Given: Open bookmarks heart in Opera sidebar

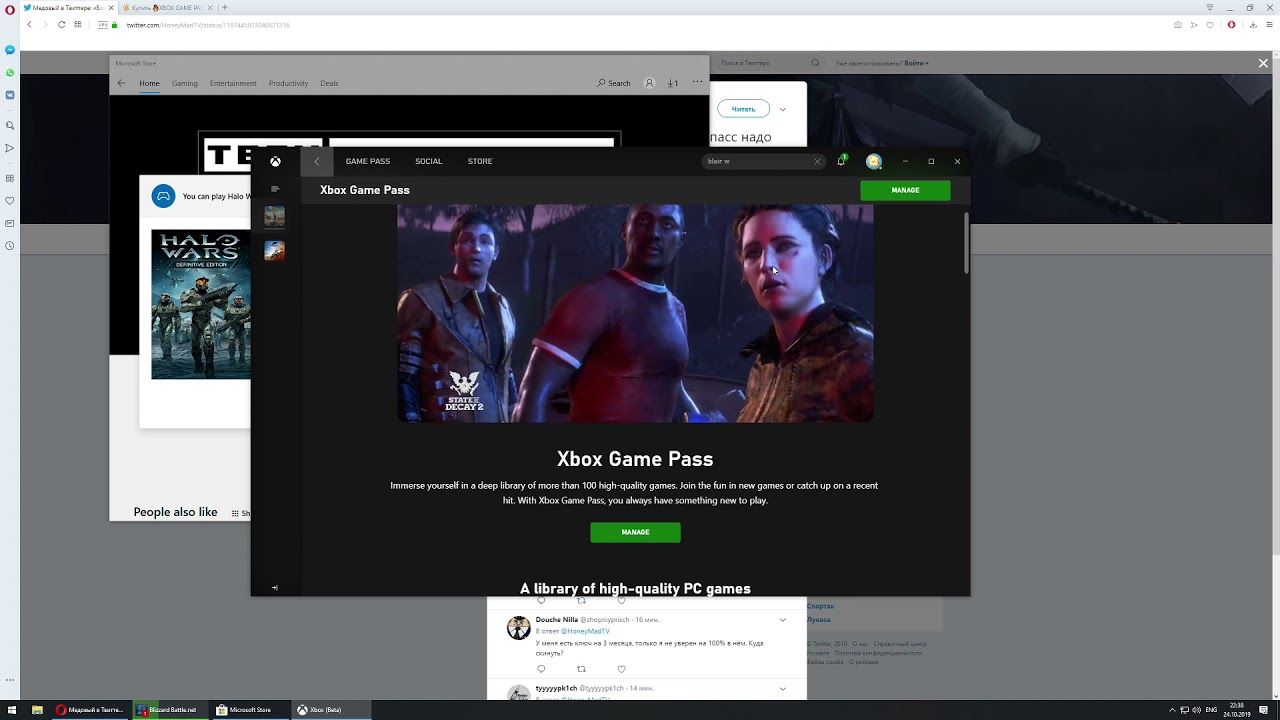Looking at the screenshot, I should 10,201.
